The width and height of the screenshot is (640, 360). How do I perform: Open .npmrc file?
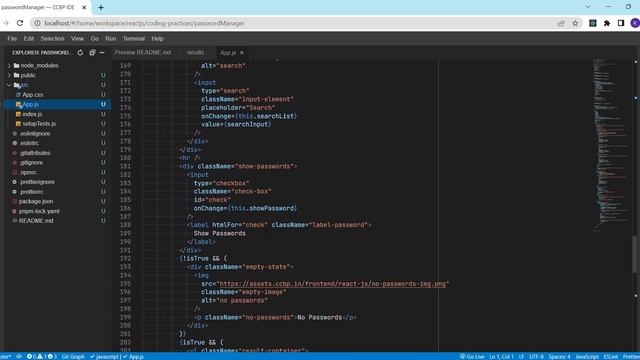[x=29, y=172]
